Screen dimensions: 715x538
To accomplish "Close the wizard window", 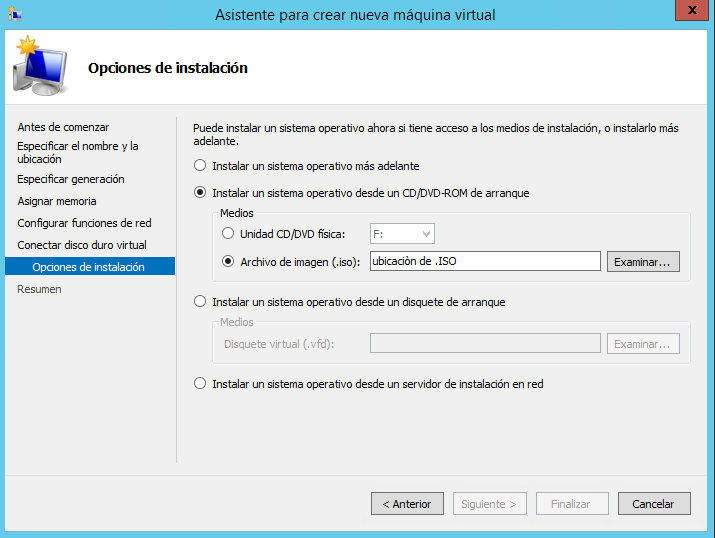I will (x=692, y=10).
